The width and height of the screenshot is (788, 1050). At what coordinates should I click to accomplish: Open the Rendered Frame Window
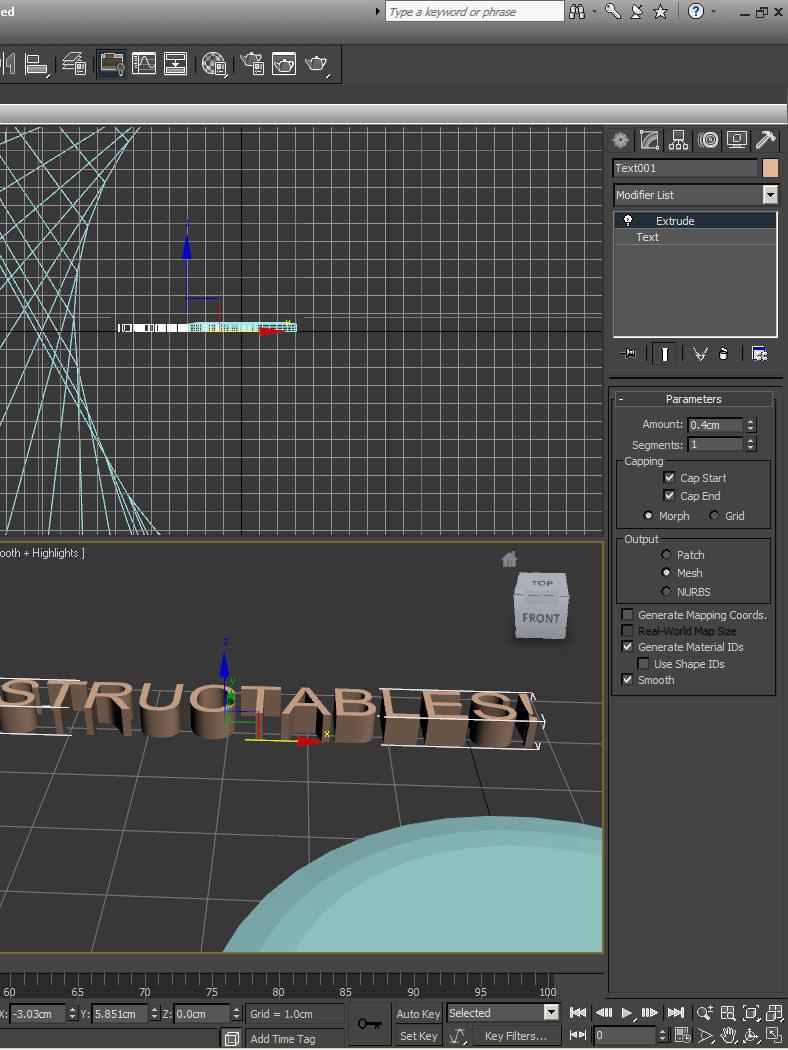coord(284,64)
